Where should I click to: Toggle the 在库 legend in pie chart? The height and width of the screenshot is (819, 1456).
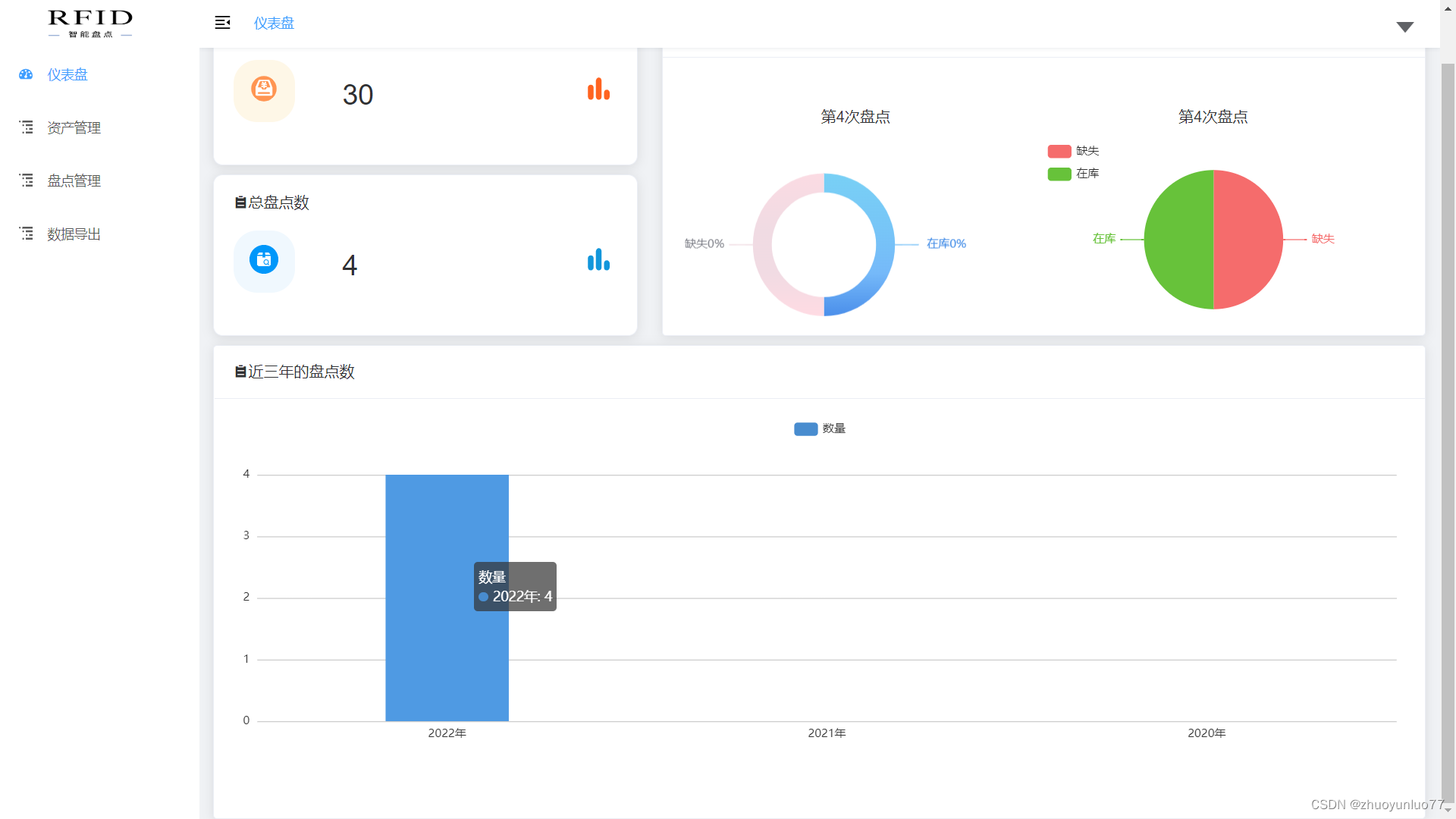(x=1072, y=174)
